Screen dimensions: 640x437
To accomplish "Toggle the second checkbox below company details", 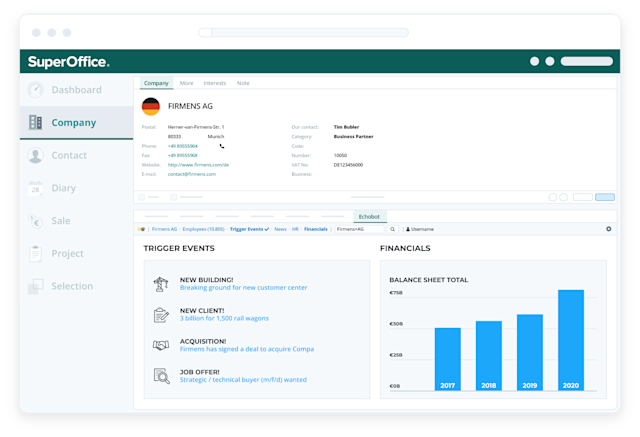I will coord(173,197).
